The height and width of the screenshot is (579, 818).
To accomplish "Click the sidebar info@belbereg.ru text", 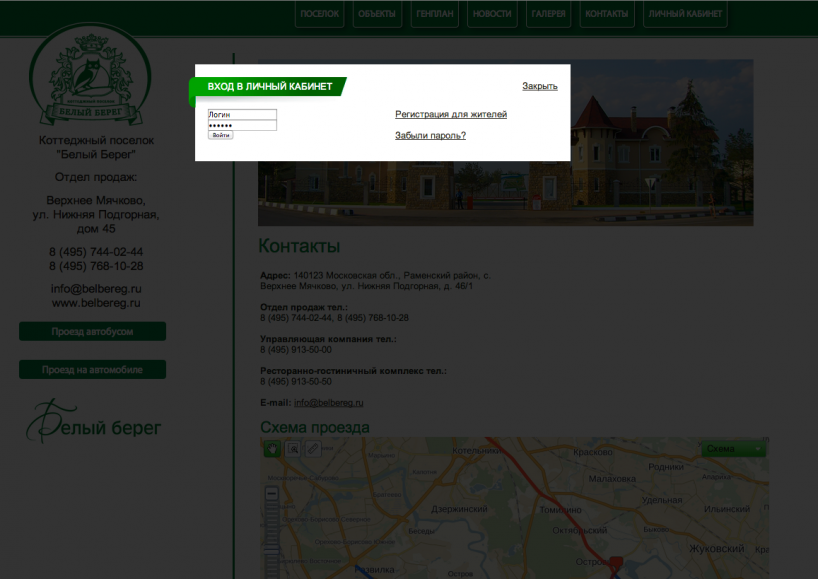I will [96, 289].
